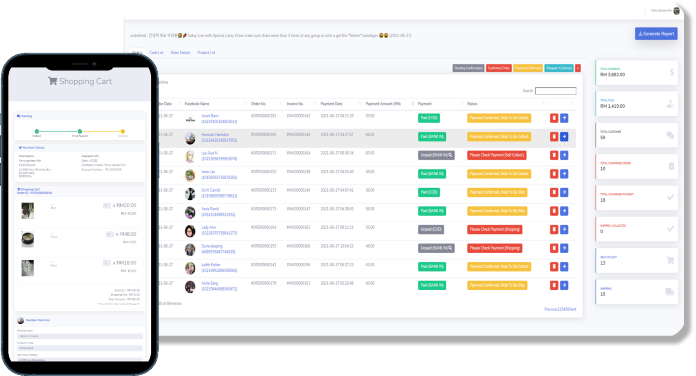This screenshot has height=376, width=696.
Task: Click trash icon in Yanie Ramli row
Action: 554,211
